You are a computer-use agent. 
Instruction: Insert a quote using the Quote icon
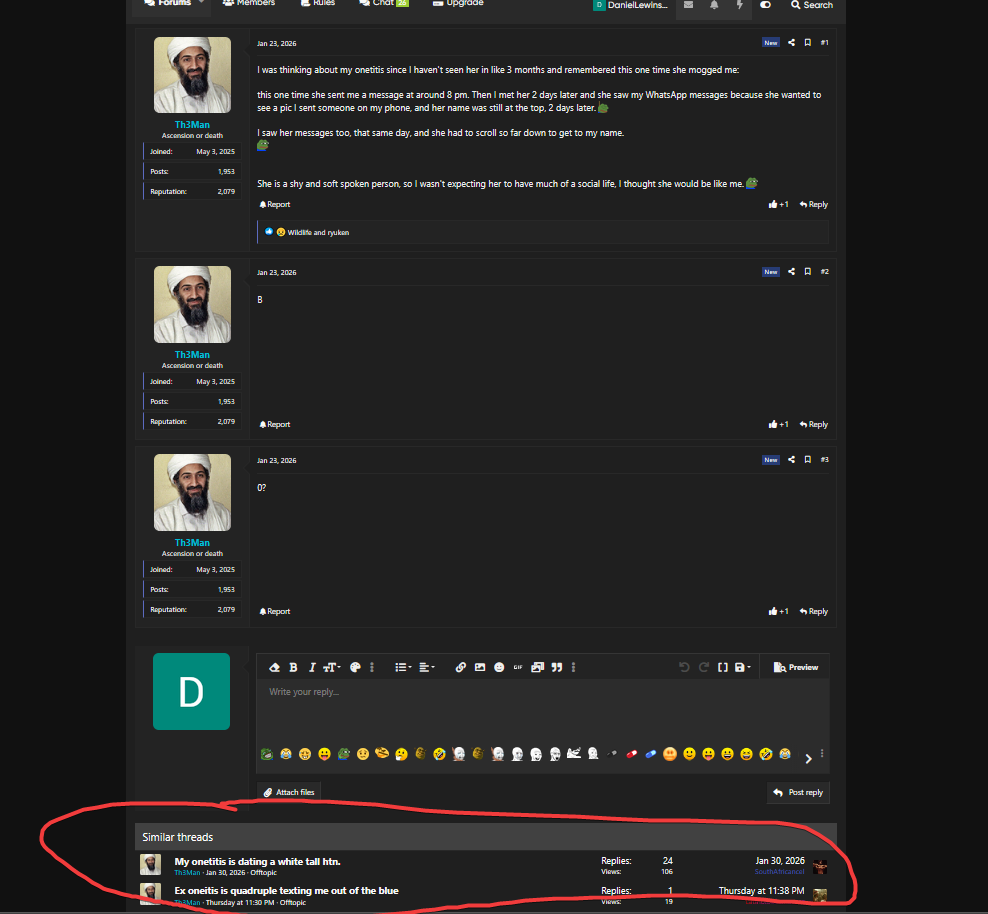[557, 667]
